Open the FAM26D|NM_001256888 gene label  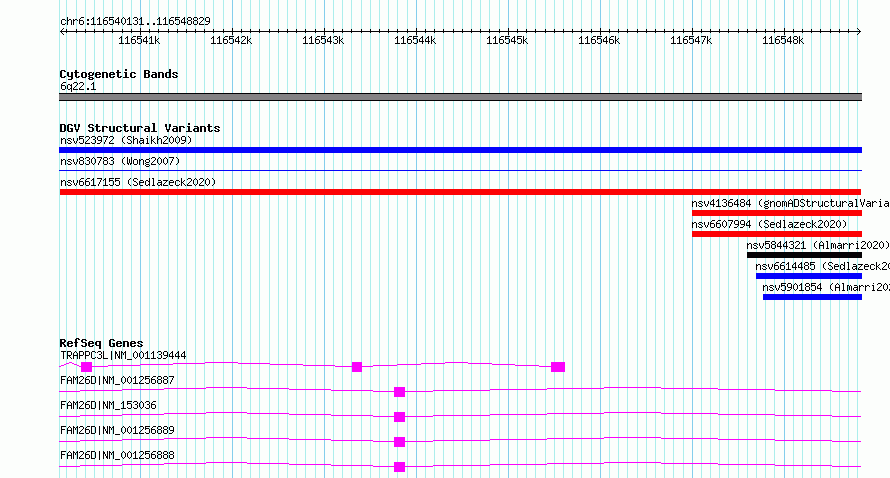[x=117, y=455]
